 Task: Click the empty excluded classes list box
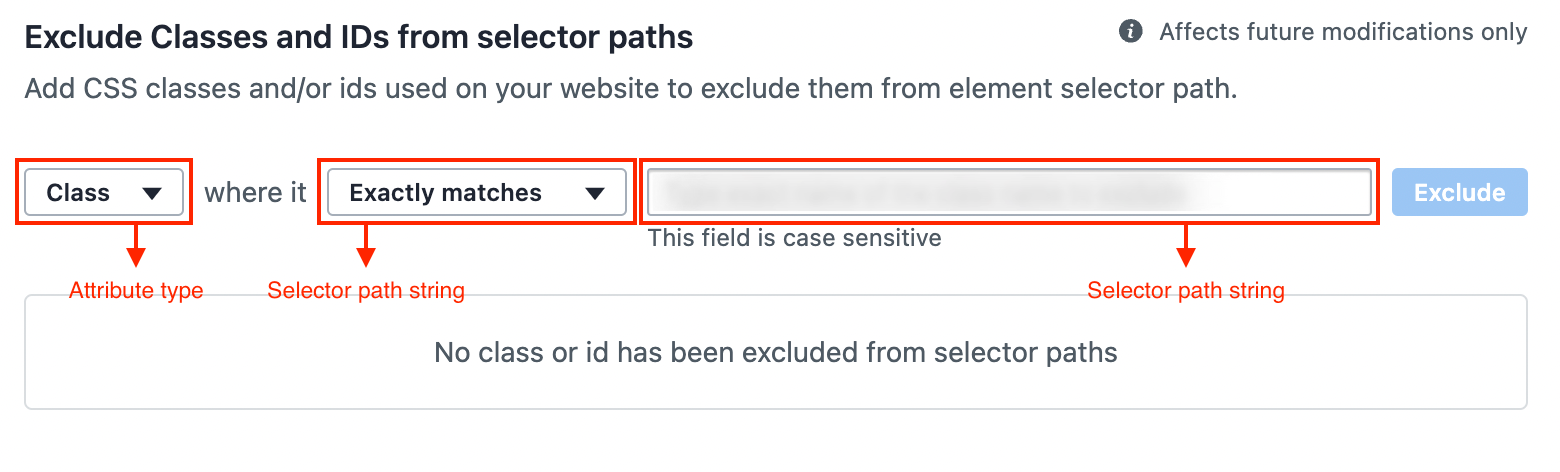[776, 352]
